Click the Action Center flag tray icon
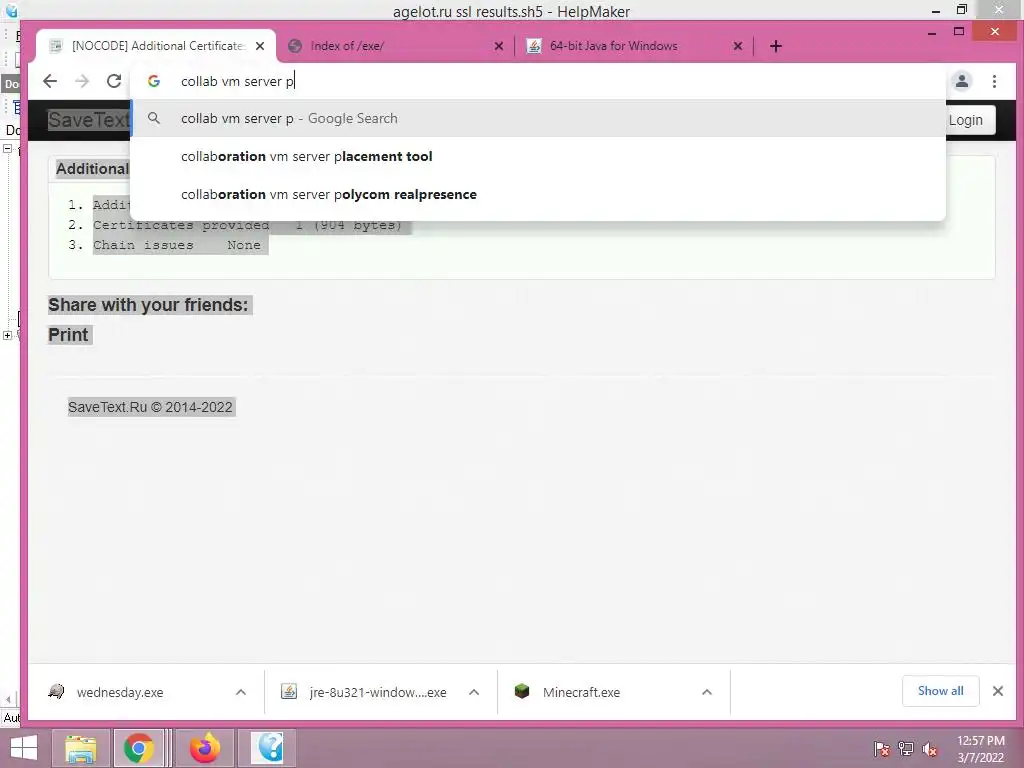 coord(881,749)
